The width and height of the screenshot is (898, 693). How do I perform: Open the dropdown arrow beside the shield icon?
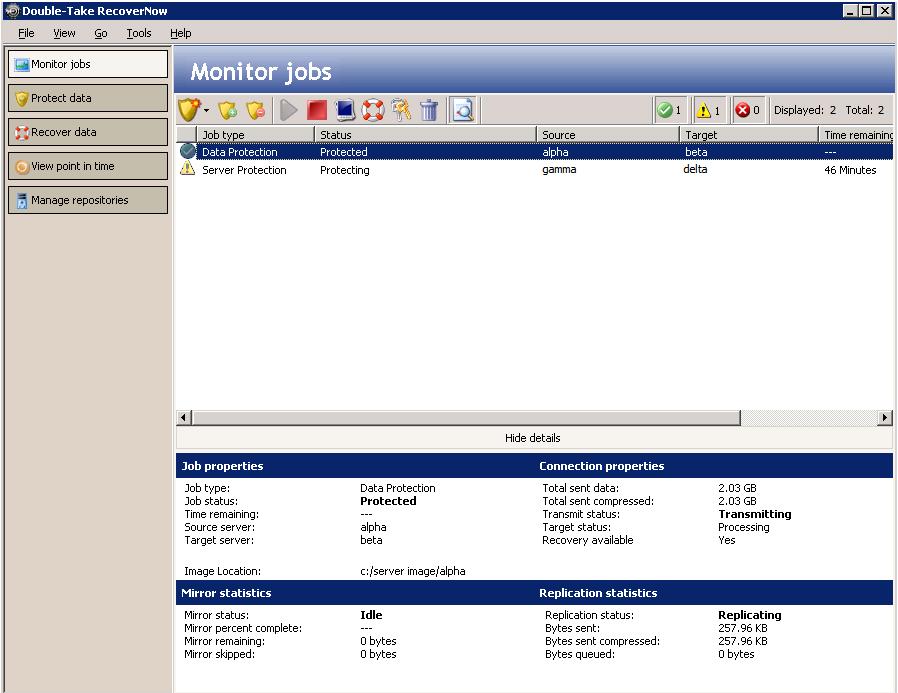(206, 110)
